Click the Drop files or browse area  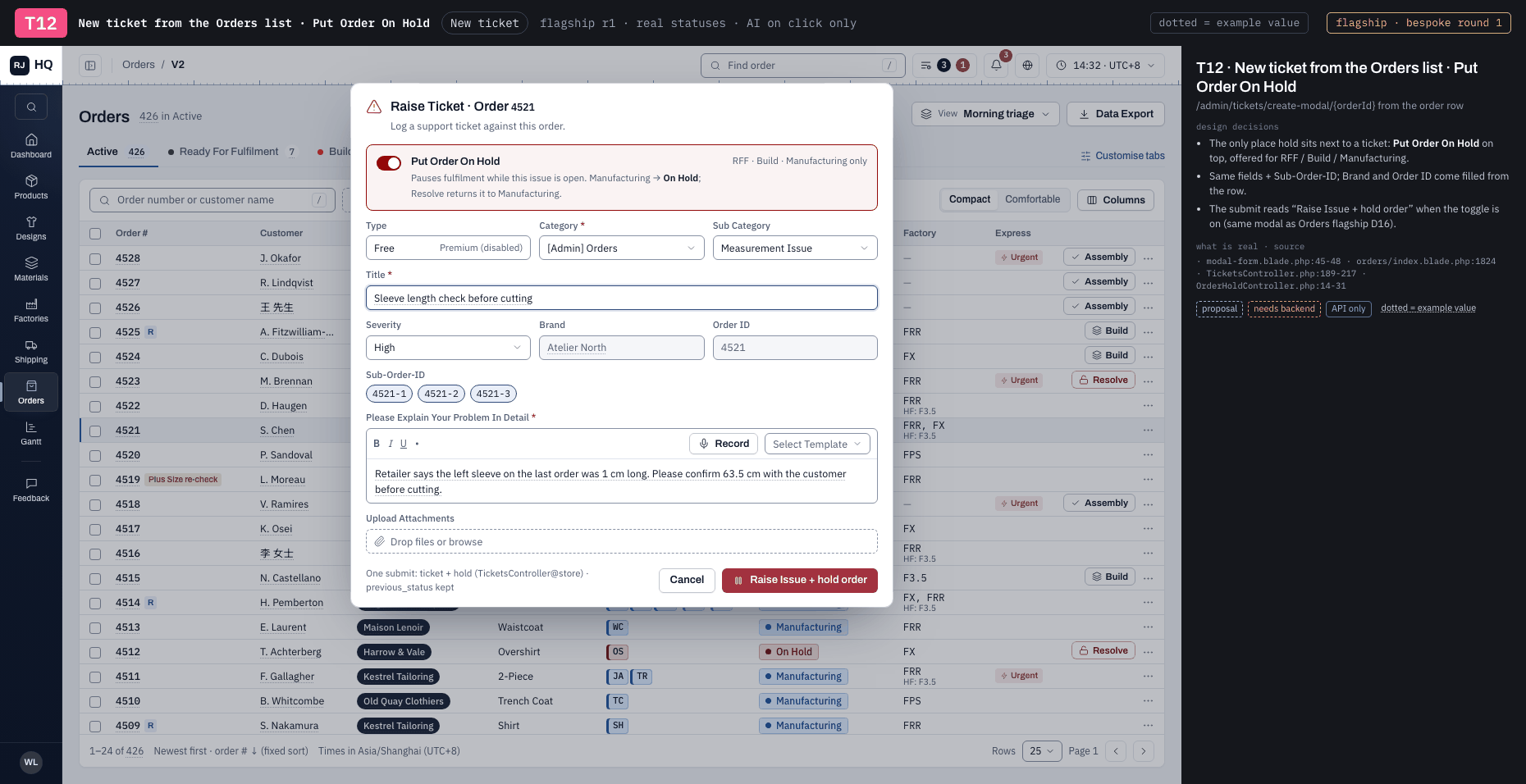pos(621,541)
